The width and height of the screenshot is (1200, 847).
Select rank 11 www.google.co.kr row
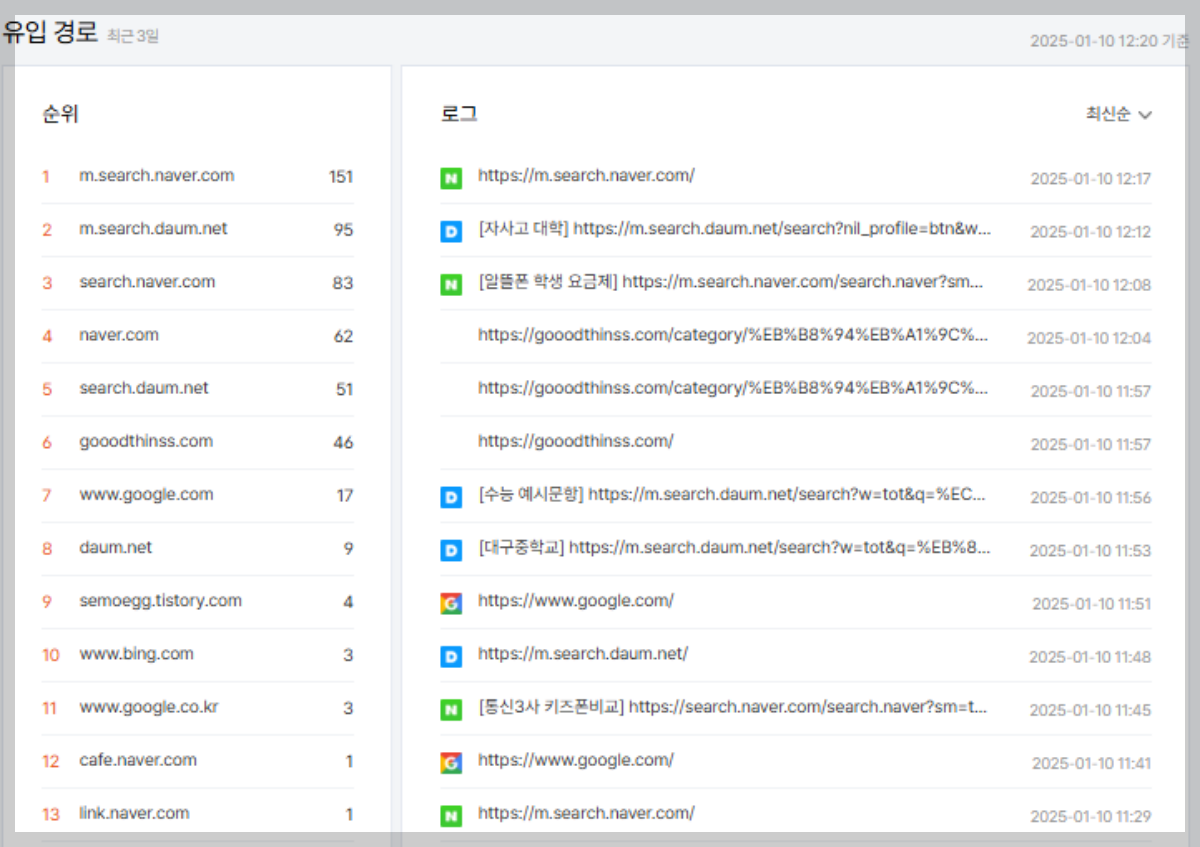(198, 707)
